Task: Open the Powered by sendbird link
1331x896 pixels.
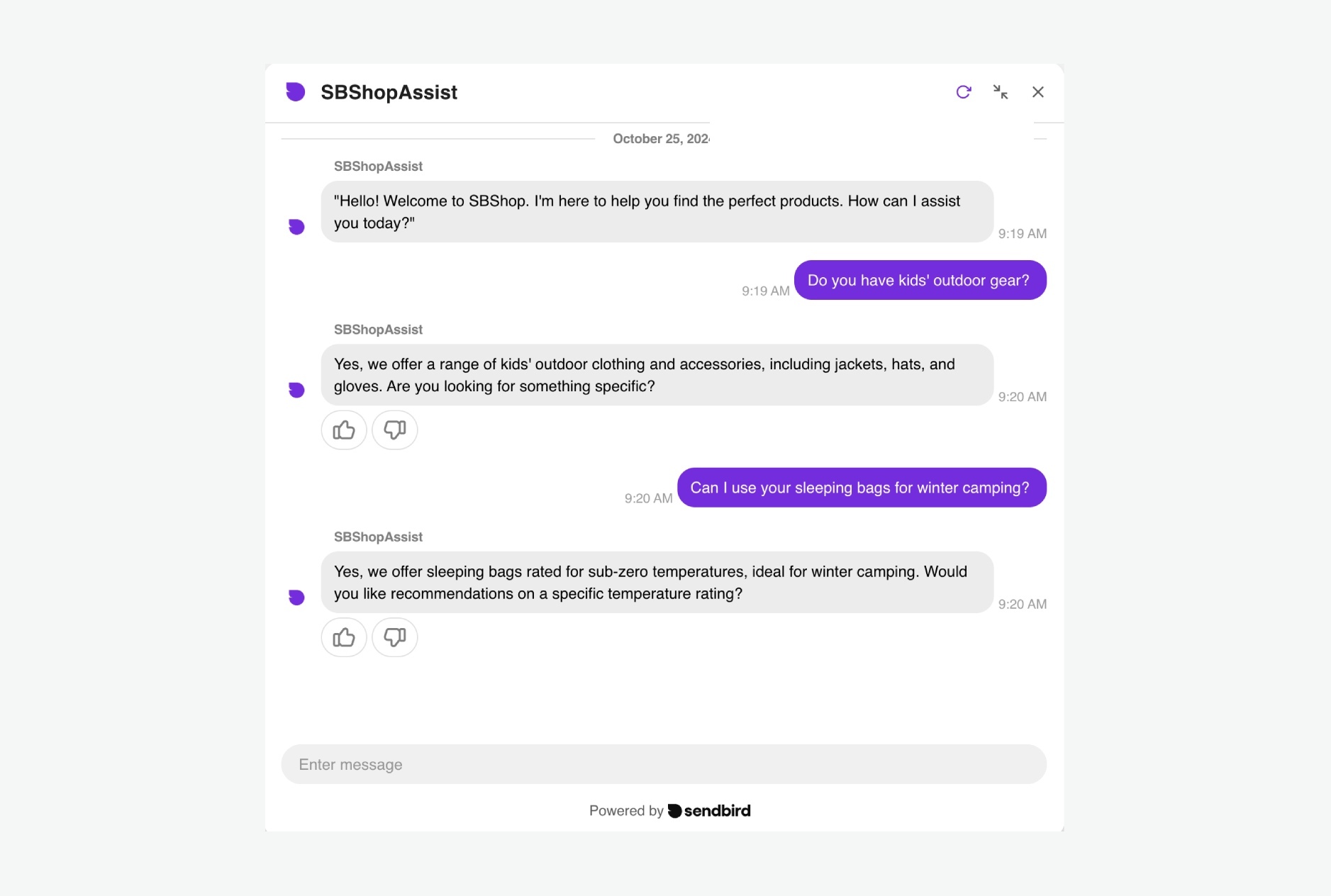Action: [669, 810]
